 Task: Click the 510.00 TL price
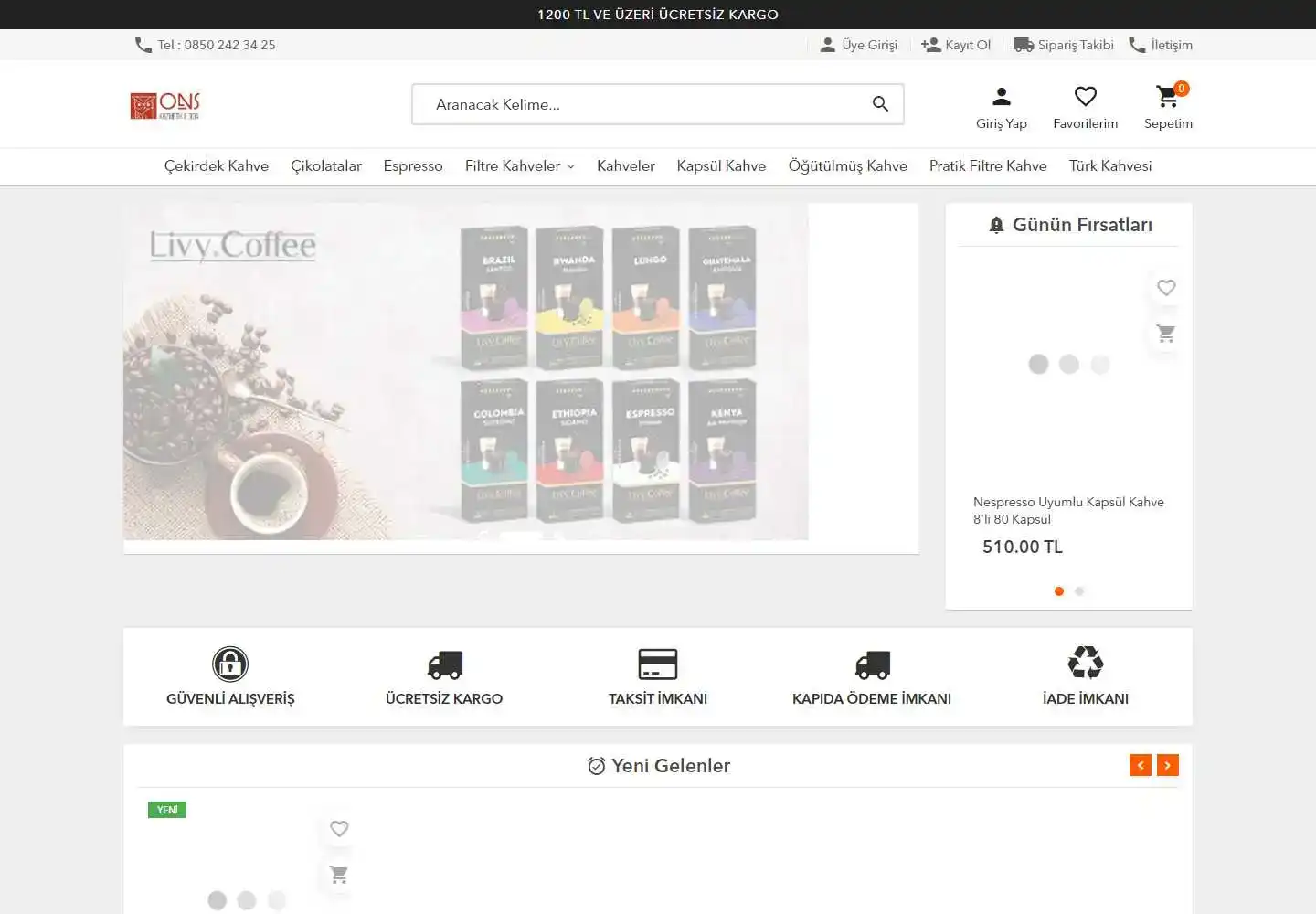1023,547
